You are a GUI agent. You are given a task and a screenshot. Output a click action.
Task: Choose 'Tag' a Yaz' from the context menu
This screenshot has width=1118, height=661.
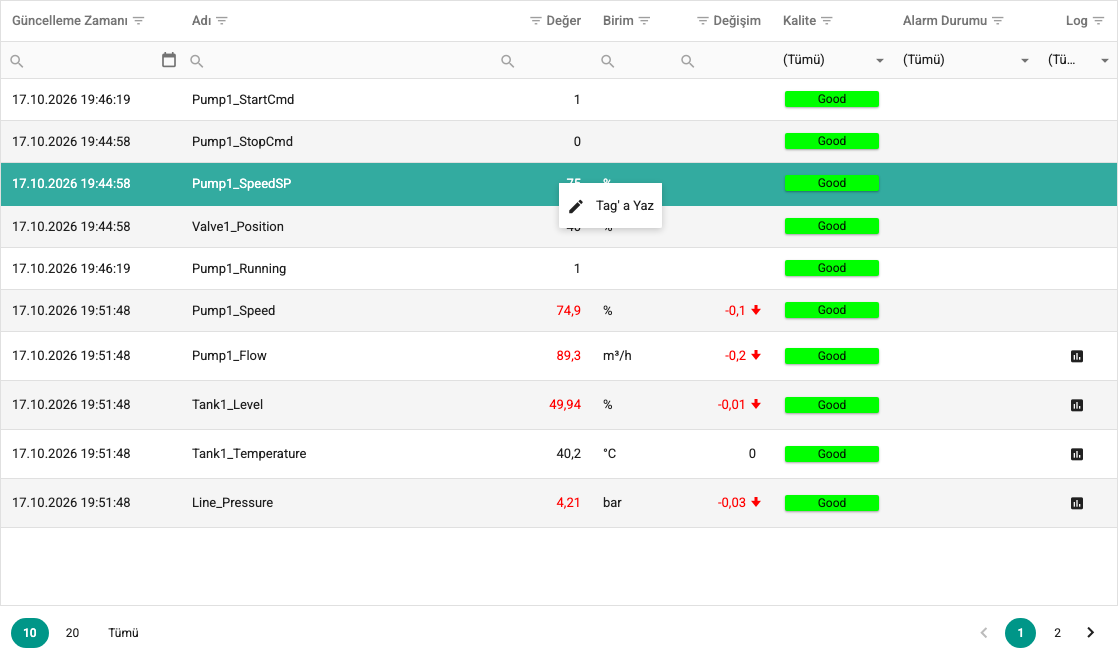coord(610,206)
